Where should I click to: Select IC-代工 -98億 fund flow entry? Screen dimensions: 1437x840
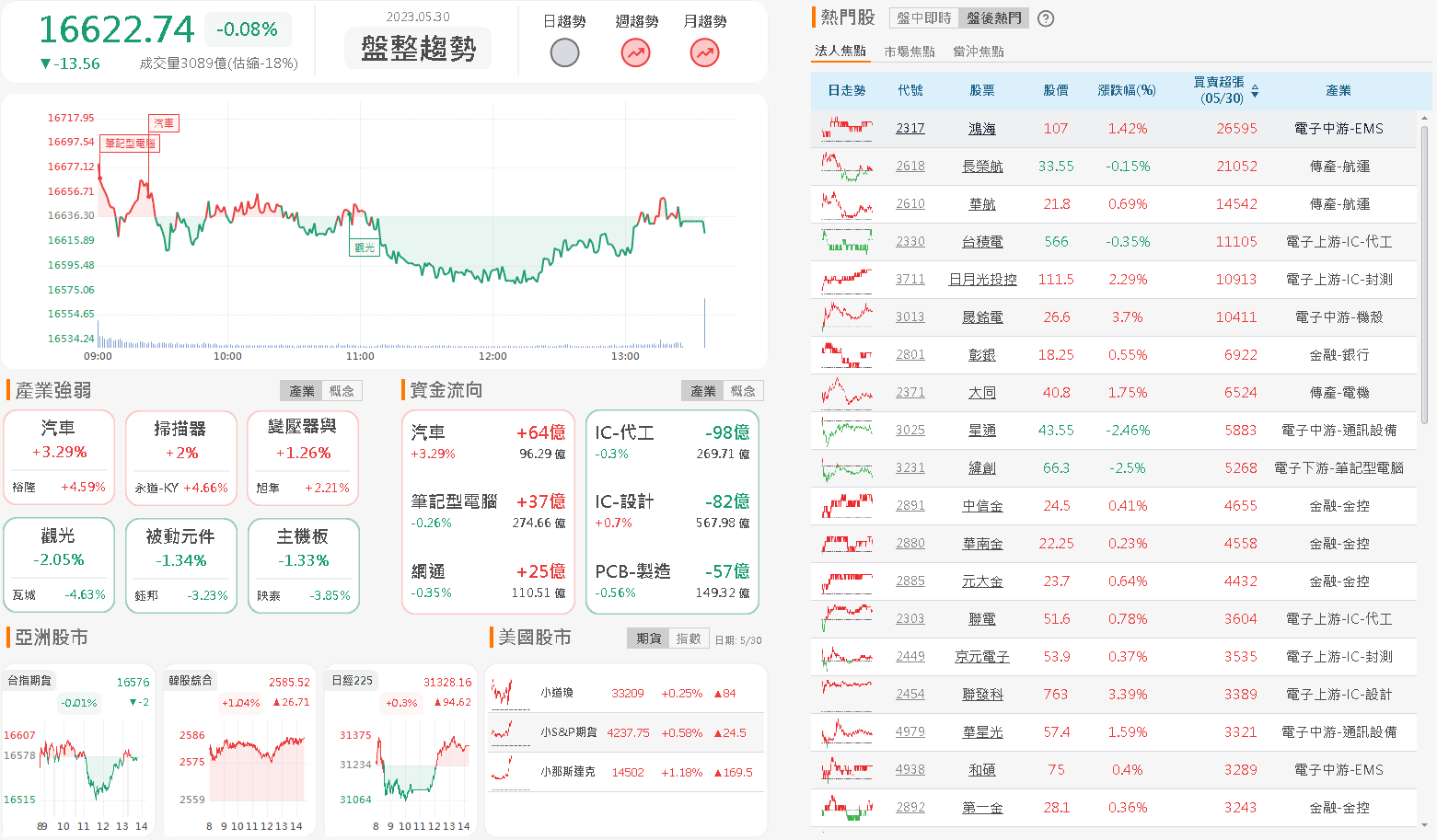click(672, 442)
